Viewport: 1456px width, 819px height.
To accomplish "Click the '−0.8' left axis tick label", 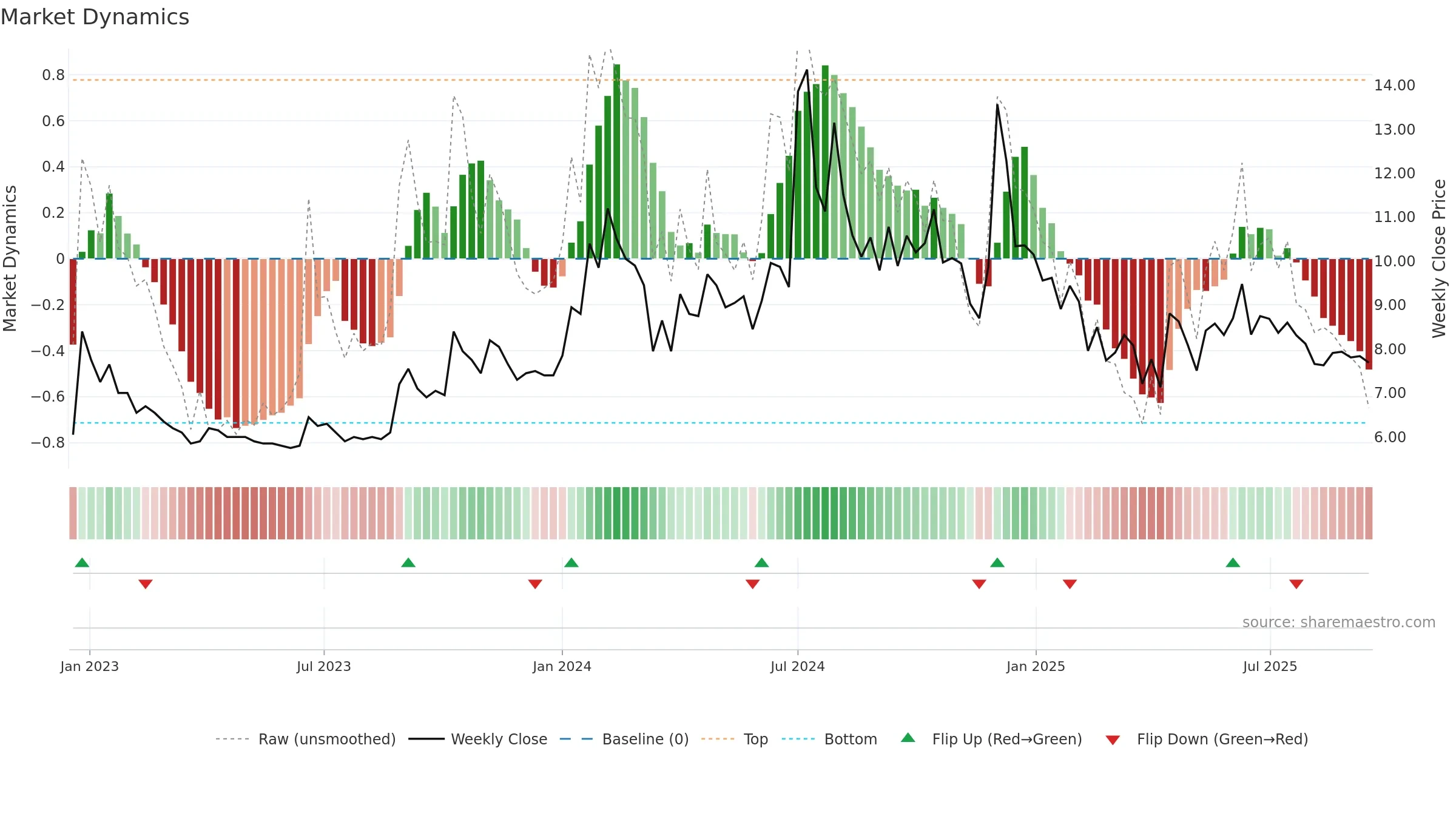I will [x=48, y=442].
